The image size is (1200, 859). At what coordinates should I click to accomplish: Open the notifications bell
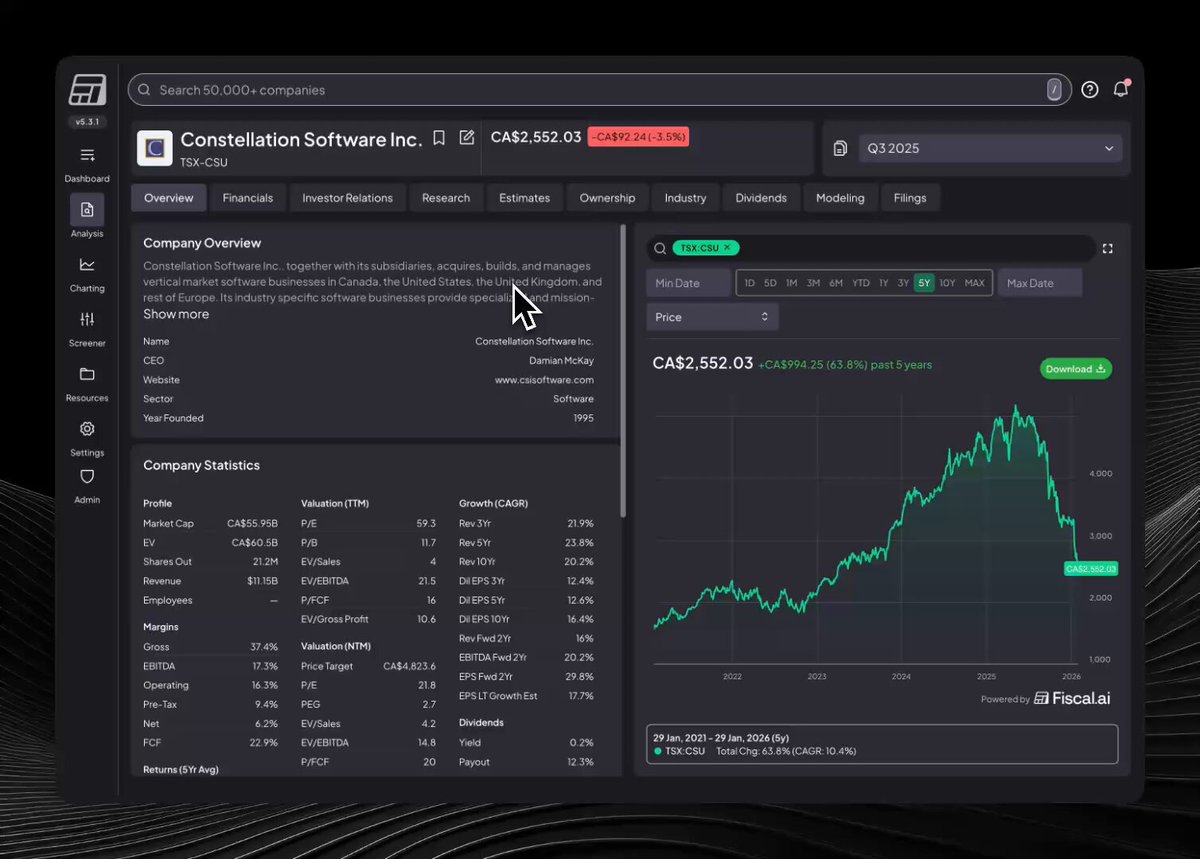[1121, 89]
